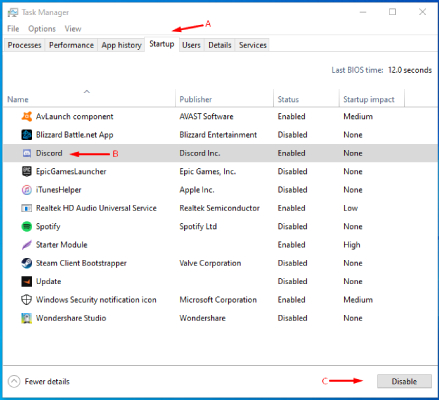The image size is (439, 400).
Task: Select 'Windows Security notification icon' name
Action: point(96,300)
